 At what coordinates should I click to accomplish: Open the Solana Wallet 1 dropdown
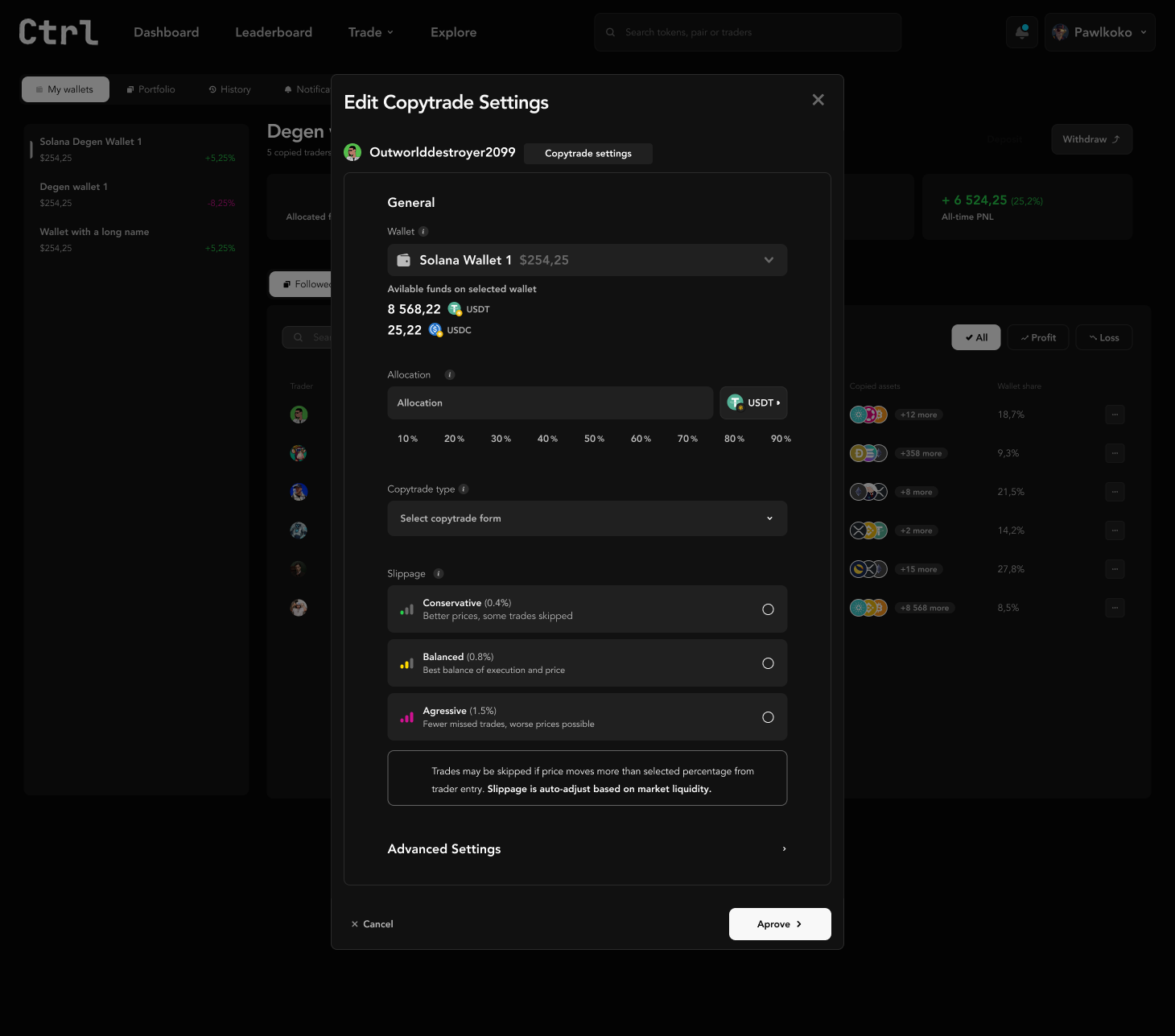(x=587, y=260)
